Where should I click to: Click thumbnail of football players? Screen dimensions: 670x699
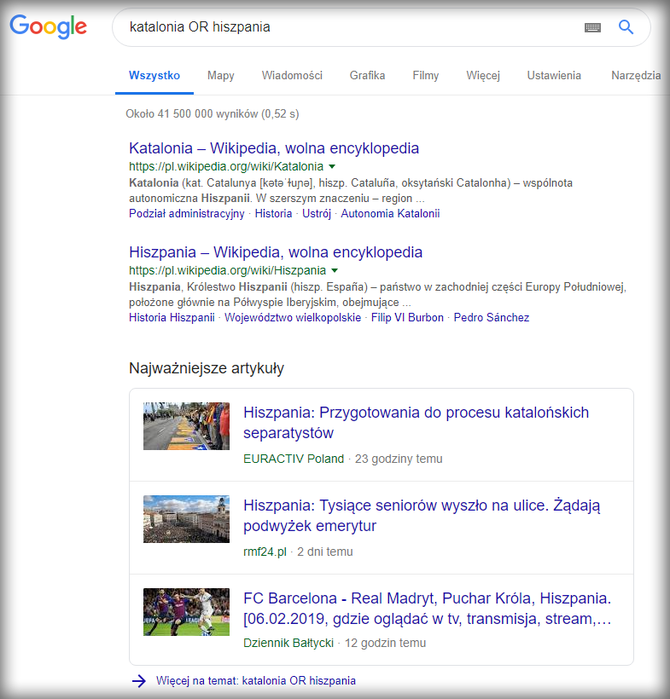coord(186,612)
